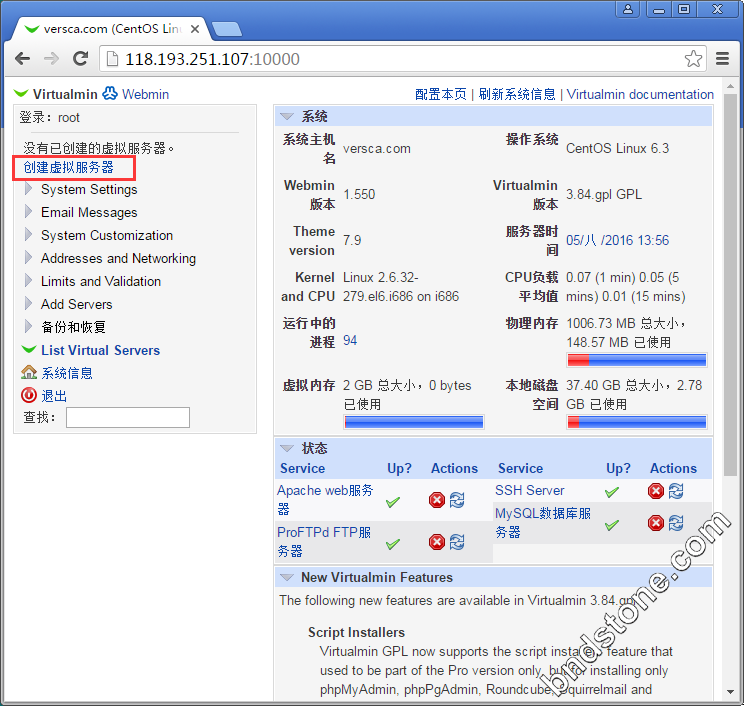Click the virtual memory usage bar

tap(414, 422)
